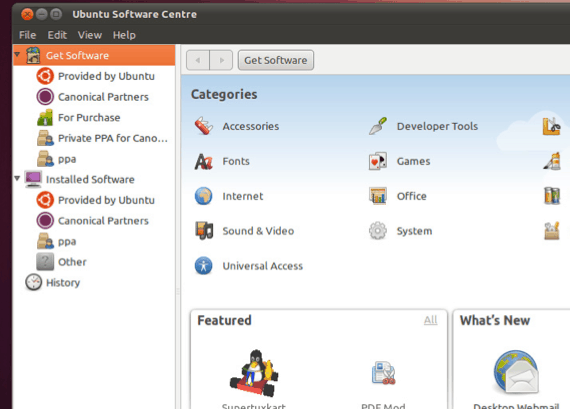Click the Fonts category label
The width and height of the screenshot is (570, 409).
point(236,161)
